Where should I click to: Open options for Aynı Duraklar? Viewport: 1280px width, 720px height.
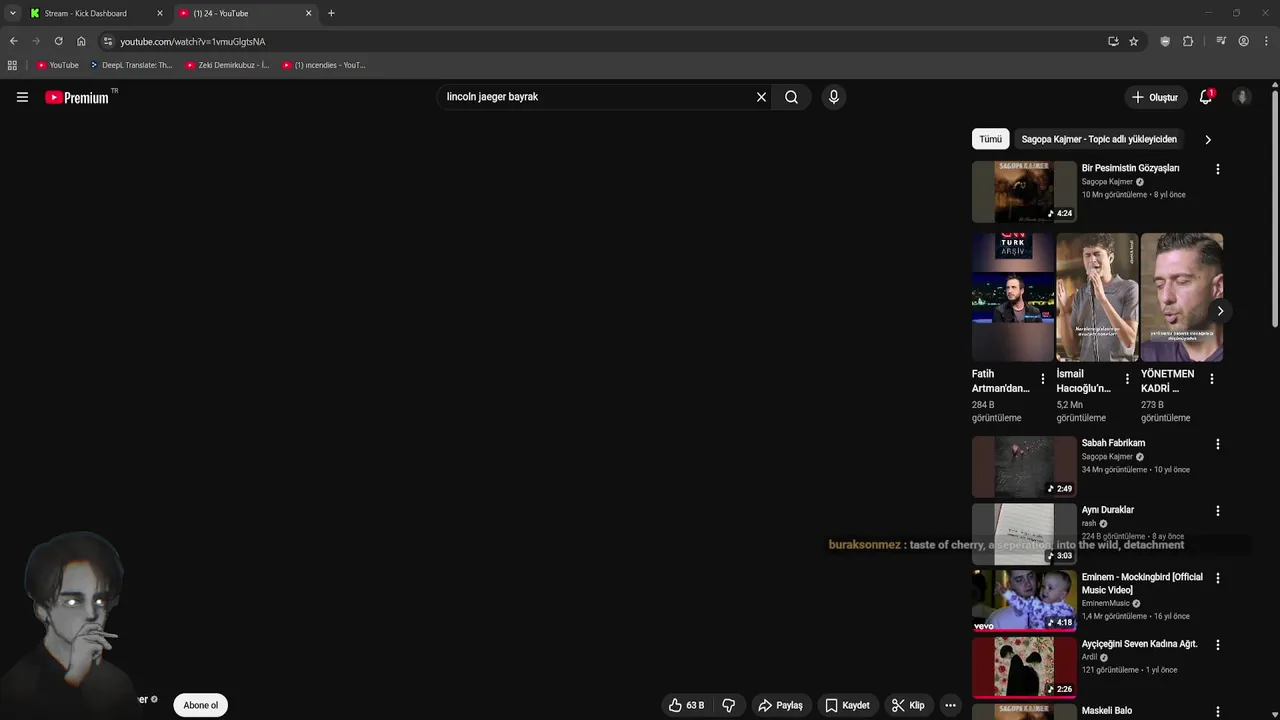(1218, 511)
